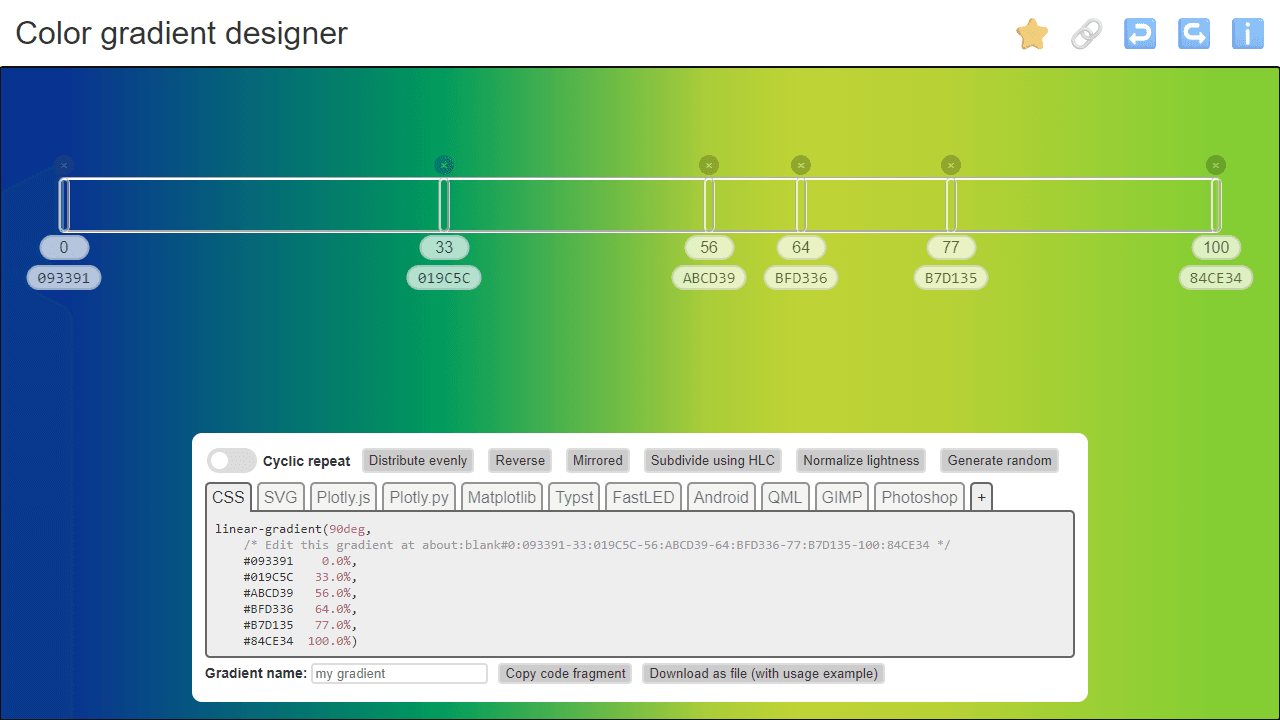Image resolution: width=1280 pixels, height=720 pixels.
Task: Open color picker for 019C5C
Action: click(x=444, y=278)
